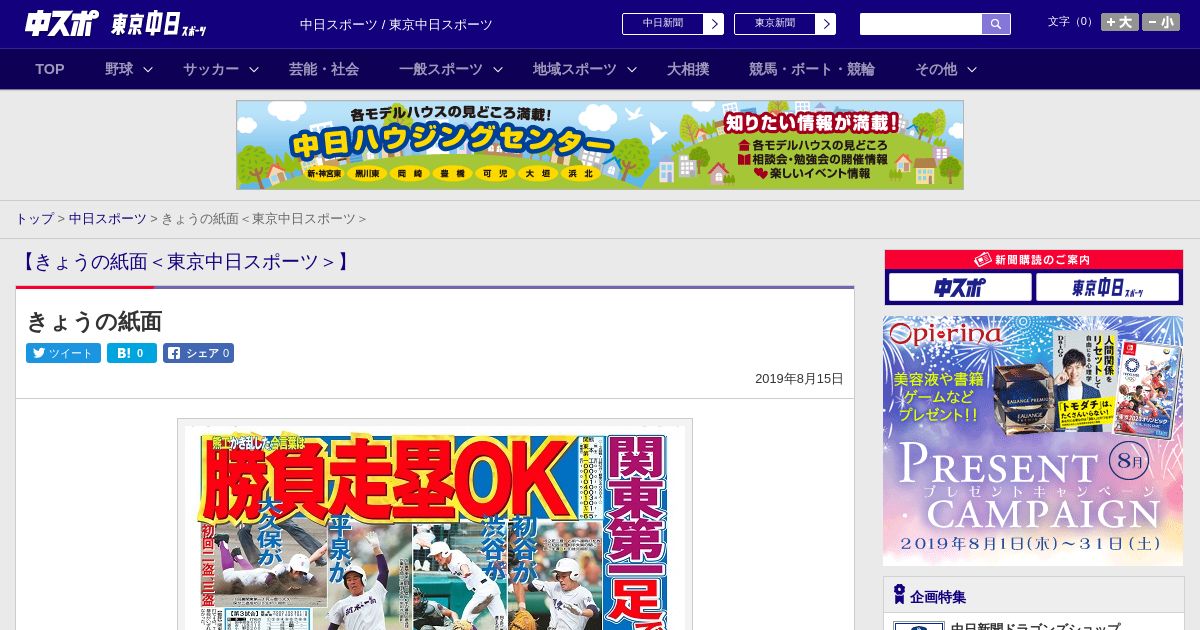Share on Facebook via シェア button
The height and width of the screenshot is (630, 1200).
coord(198,353)
